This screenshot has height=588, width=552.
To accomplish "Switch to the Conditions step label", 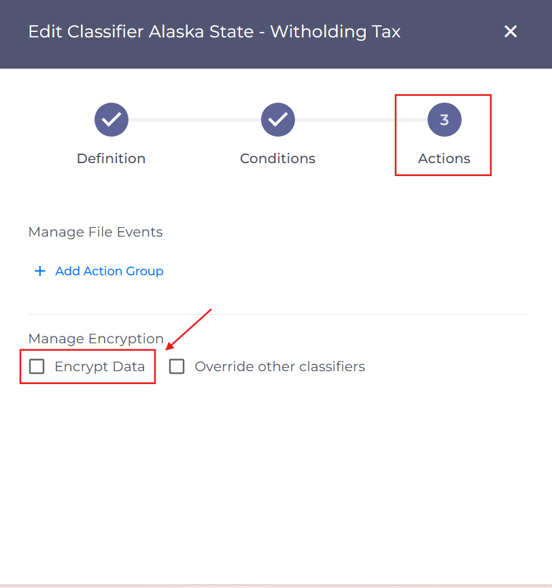I will coord(278,158).
